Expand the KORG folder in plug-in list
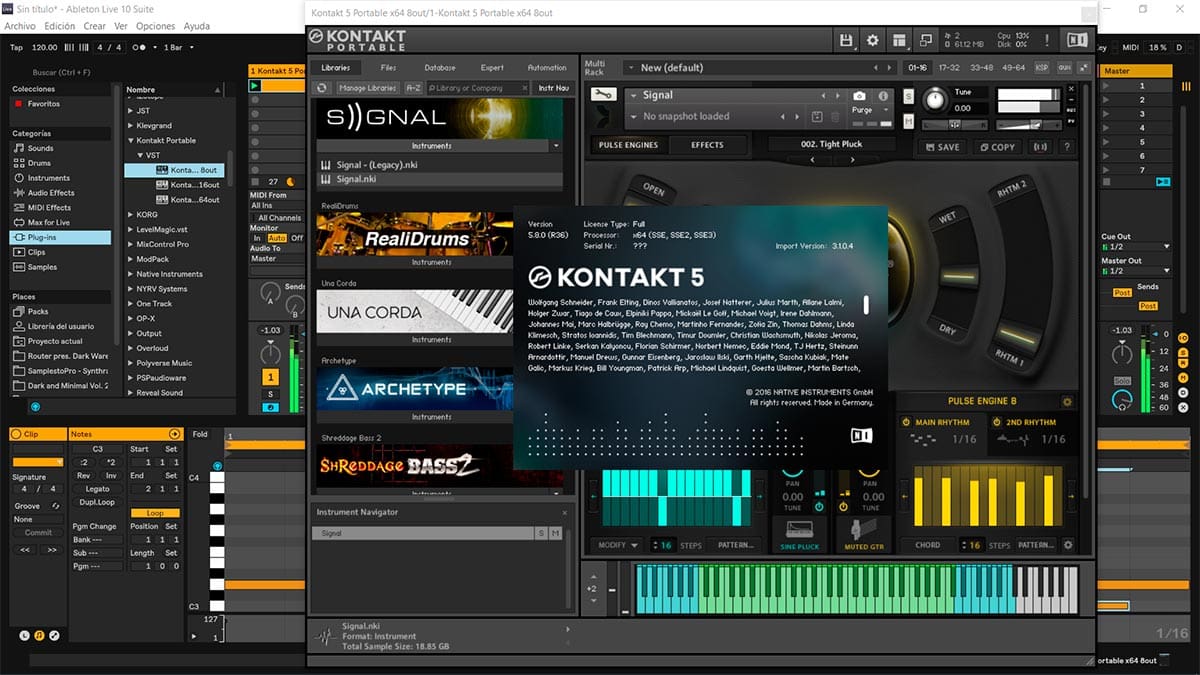Screen dimensions: 1200x675 click(x=131, y=214)
